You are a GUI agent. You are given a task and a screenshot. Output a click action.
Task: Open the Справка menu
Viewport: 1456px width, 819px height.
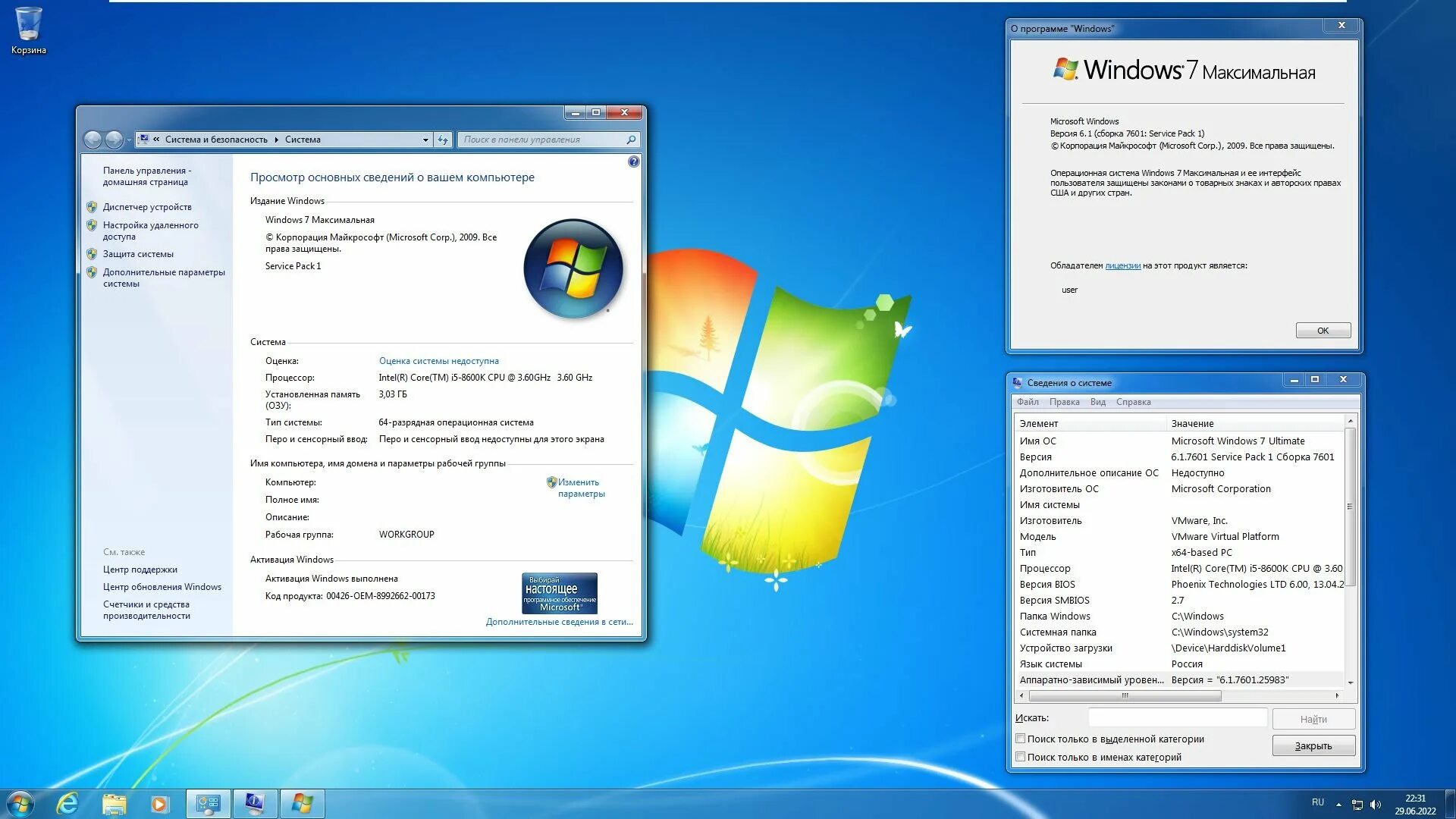coord(1133,402)
